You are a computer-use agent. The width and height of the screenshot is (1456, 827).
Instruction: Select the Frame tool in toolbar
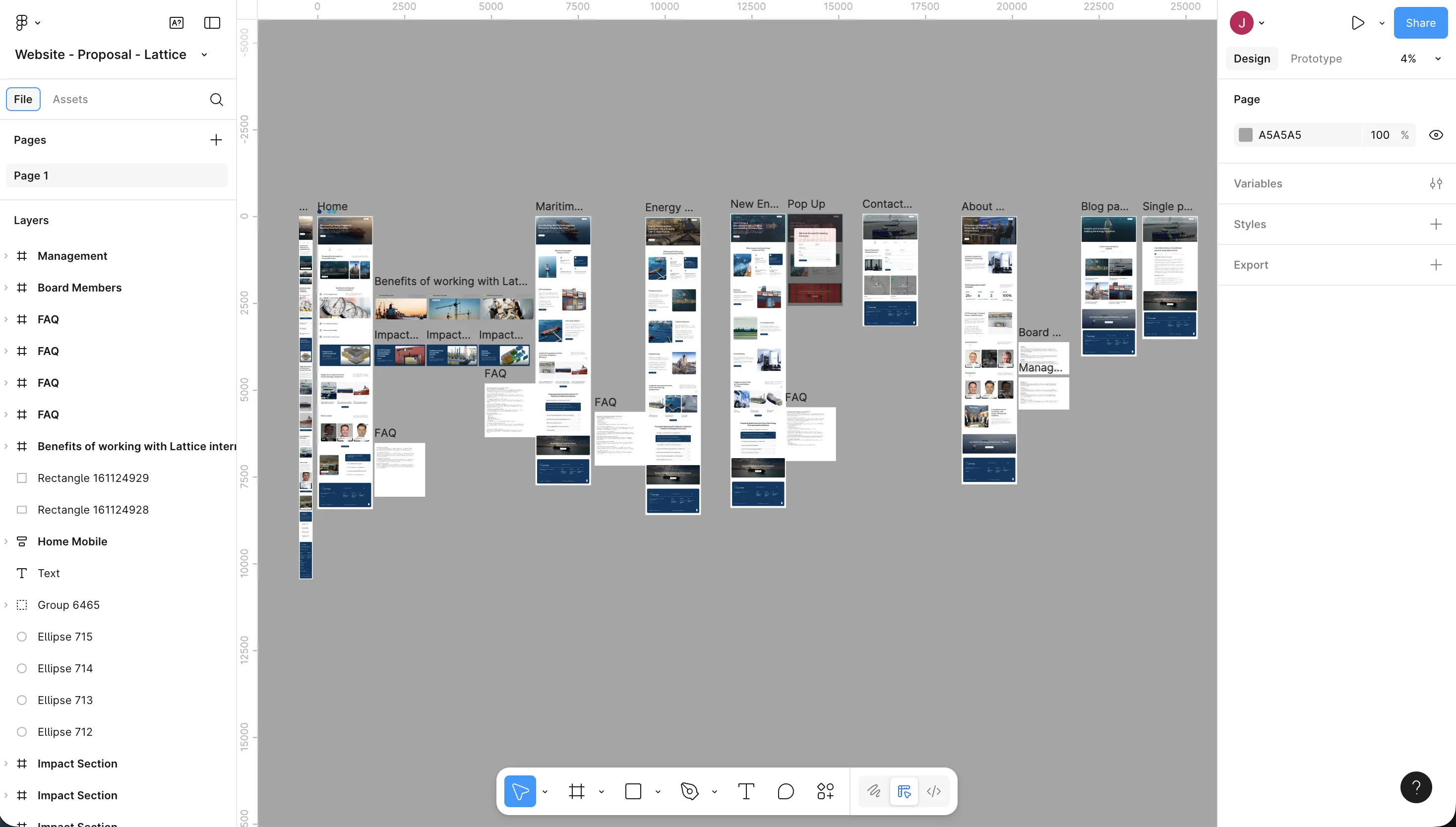[x=576, y=791]
